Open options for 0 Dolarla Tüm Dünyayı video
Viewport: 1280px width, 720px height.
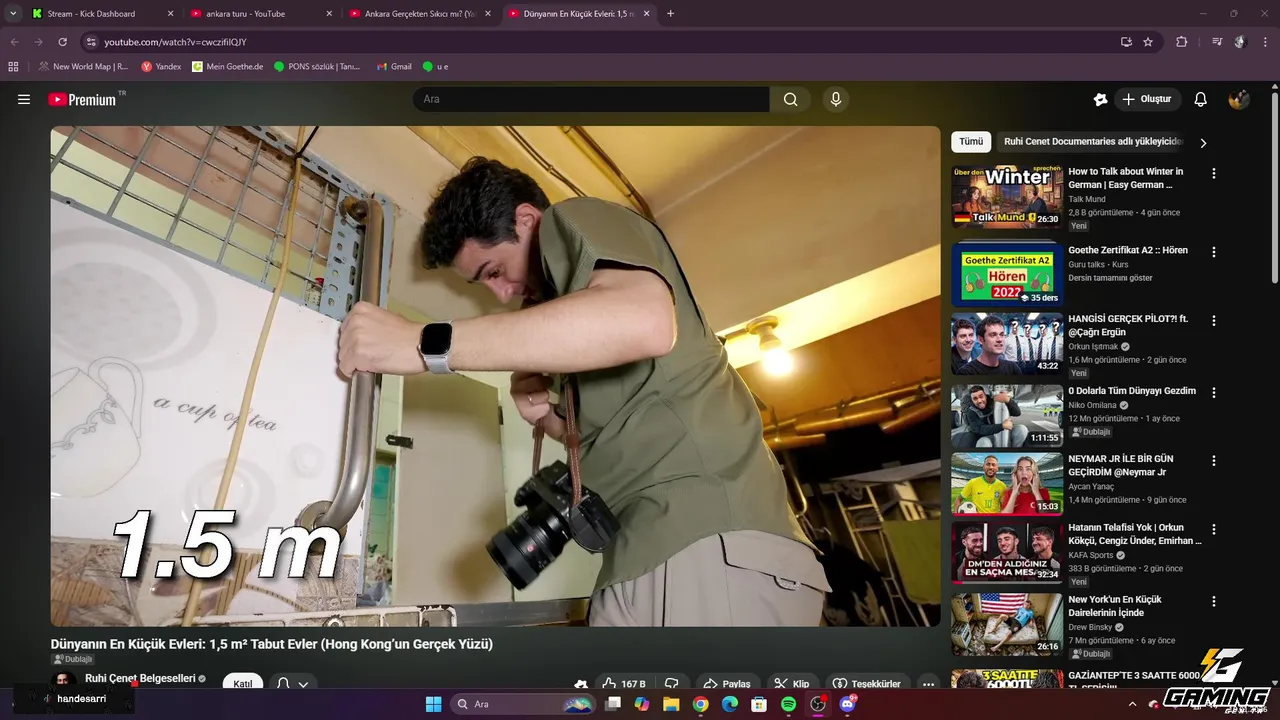[x=1214, y=393]
